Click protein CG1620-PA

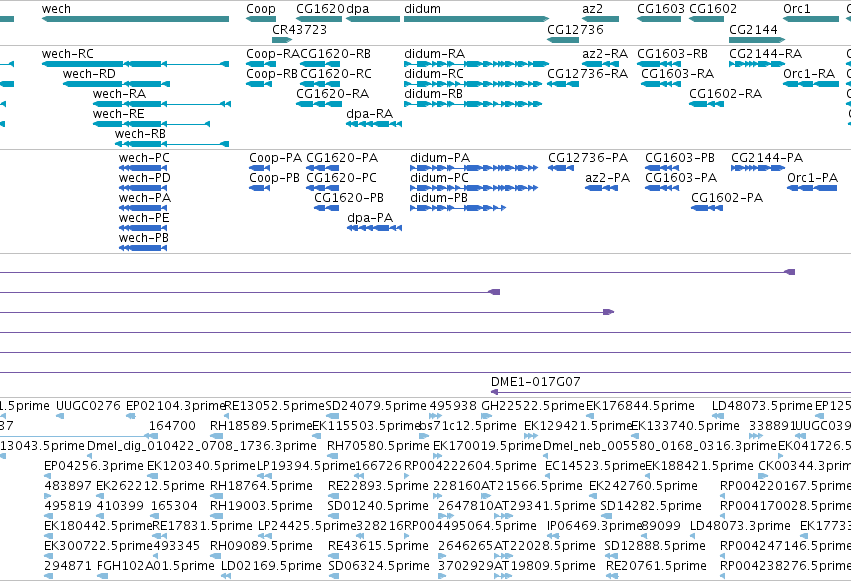(x=322, y=168)
